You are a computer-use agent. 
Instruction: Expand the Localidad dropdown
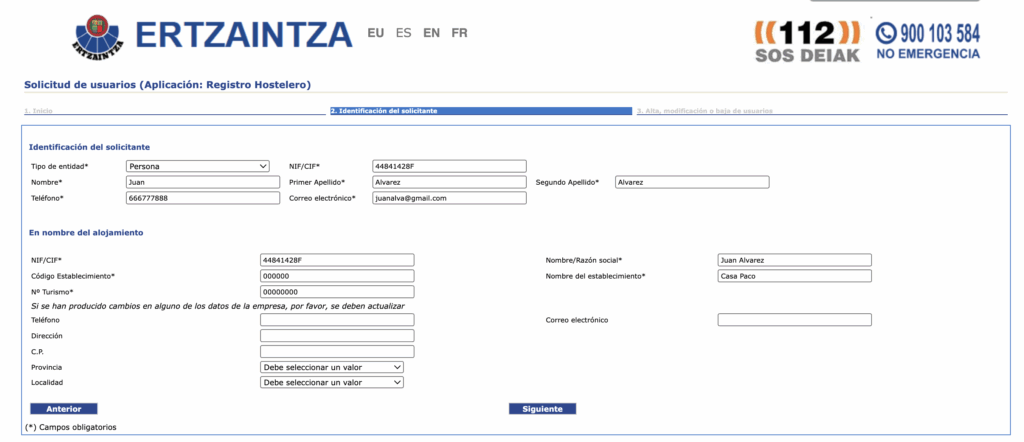[x=332, y=382]
